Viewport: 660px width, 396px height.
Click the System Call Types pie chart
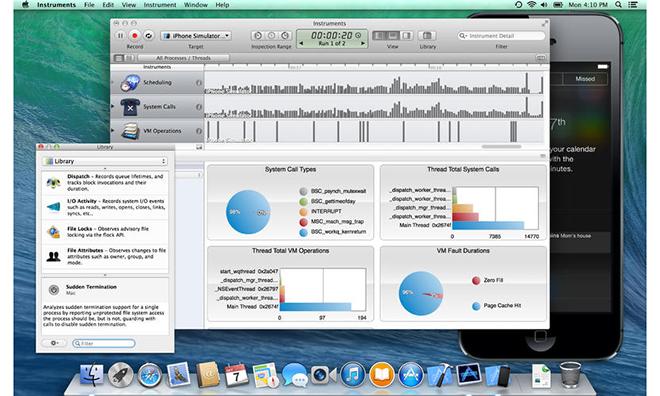pos(248,212)
